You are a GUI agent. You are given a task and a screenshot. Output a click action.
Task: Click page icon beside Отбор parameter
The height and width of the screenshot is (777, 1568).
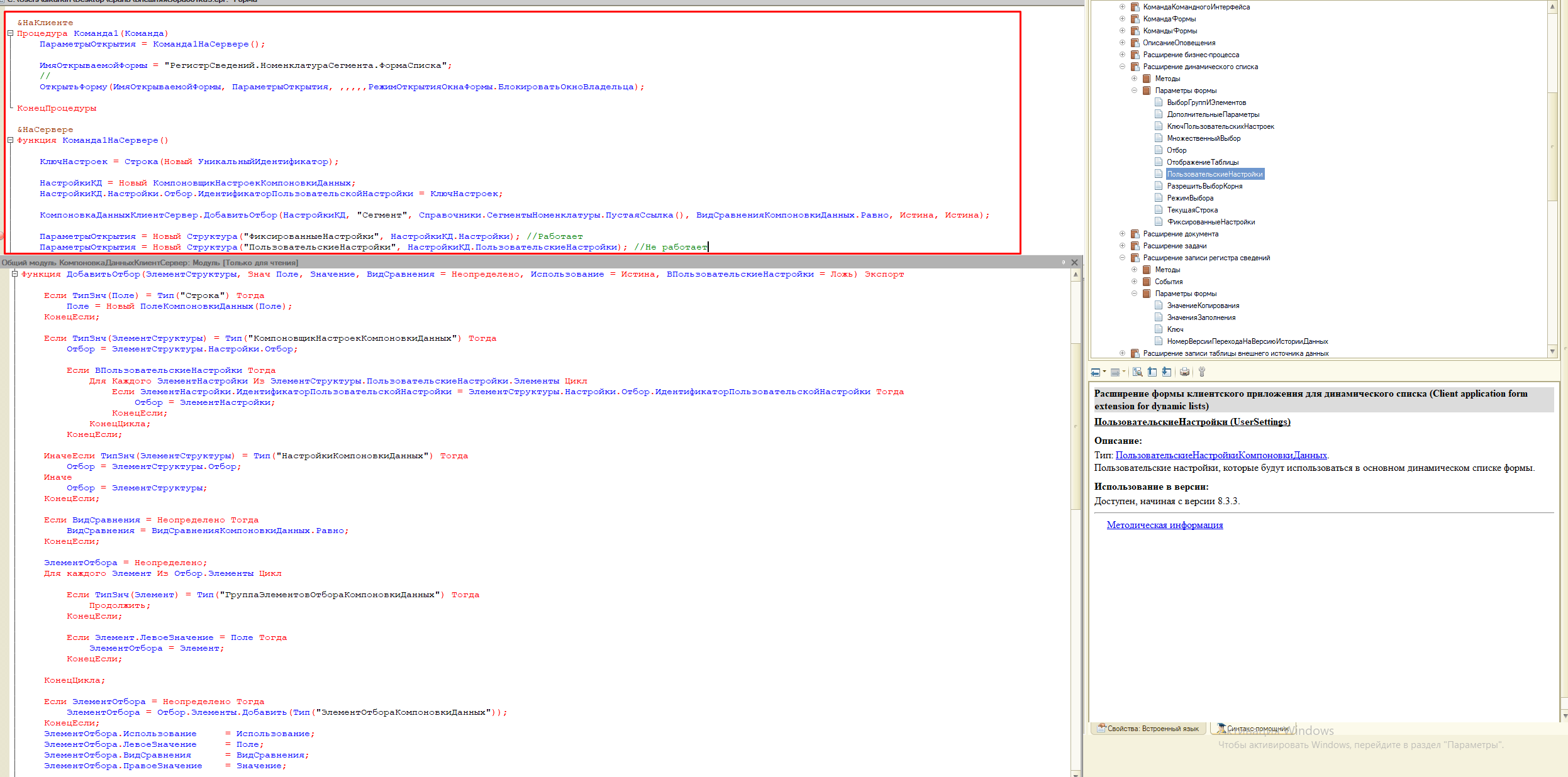click(1159, 150)
